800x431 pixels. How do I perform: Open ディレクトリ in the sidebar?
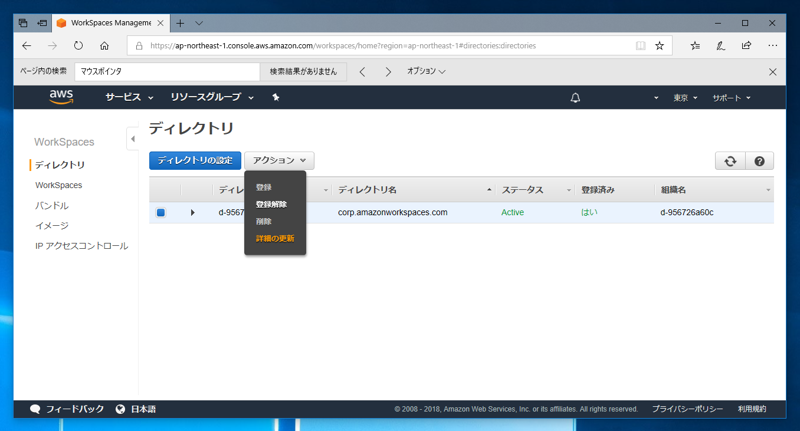pos(60,165)
